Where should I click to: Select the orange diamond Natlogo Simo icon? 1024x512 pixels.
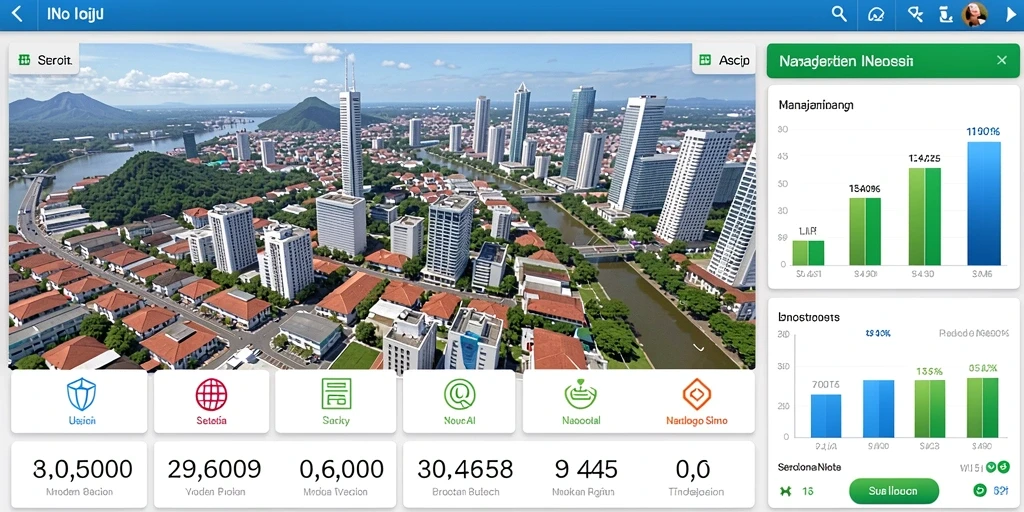696,394
